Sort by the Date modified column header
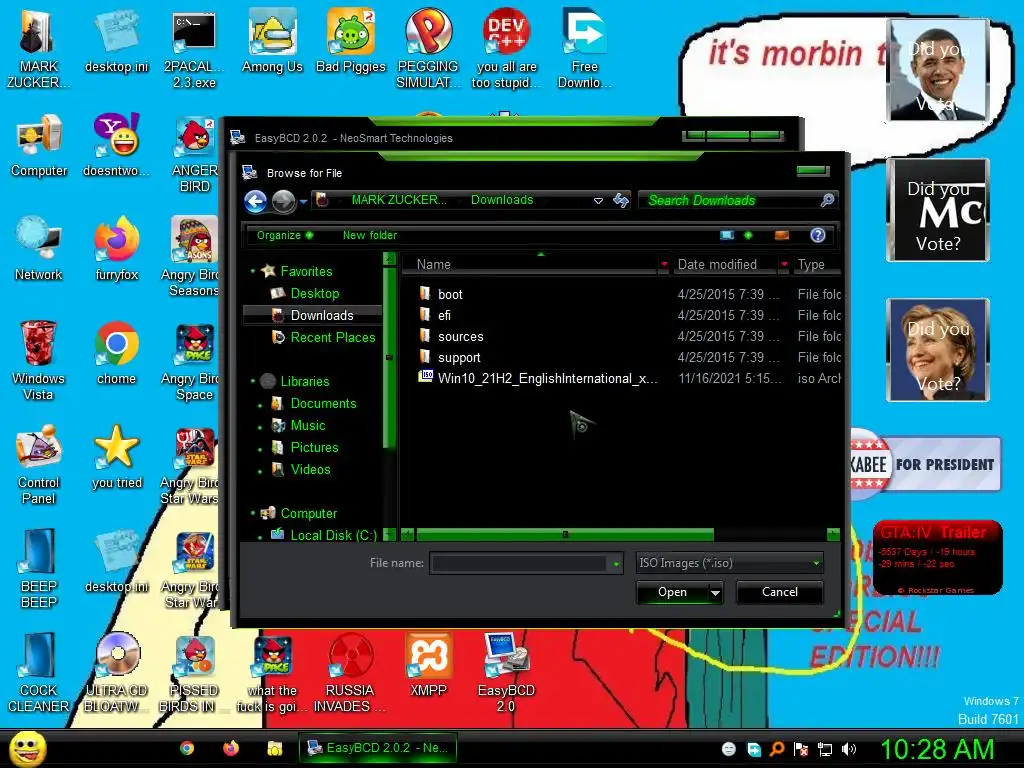Screen dimensions: 1024x768 point(731,264)
